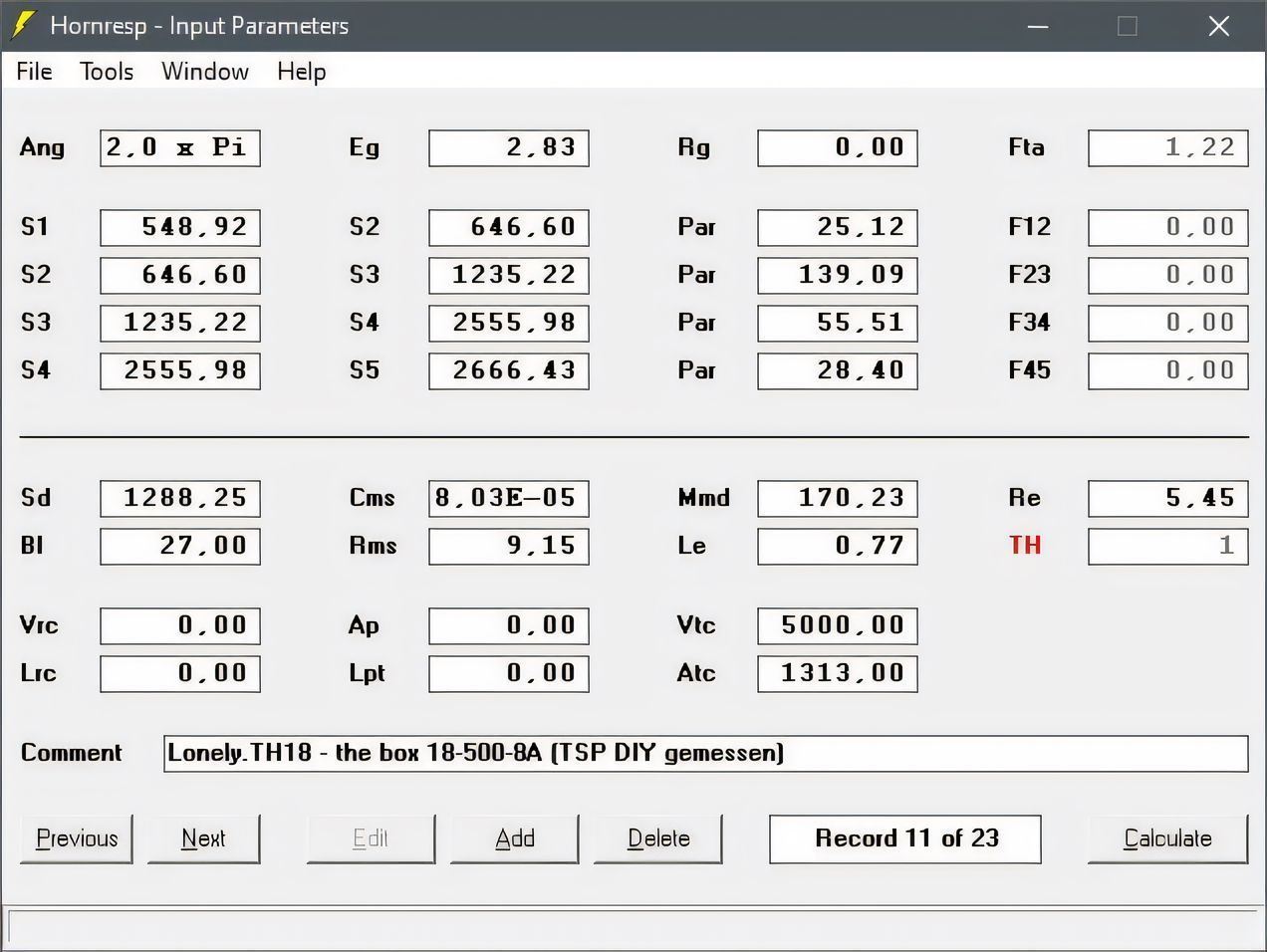The width and height of the screenshot is (1267, 952).
Task: Open the File menu
Action: [x=34, y=72]
